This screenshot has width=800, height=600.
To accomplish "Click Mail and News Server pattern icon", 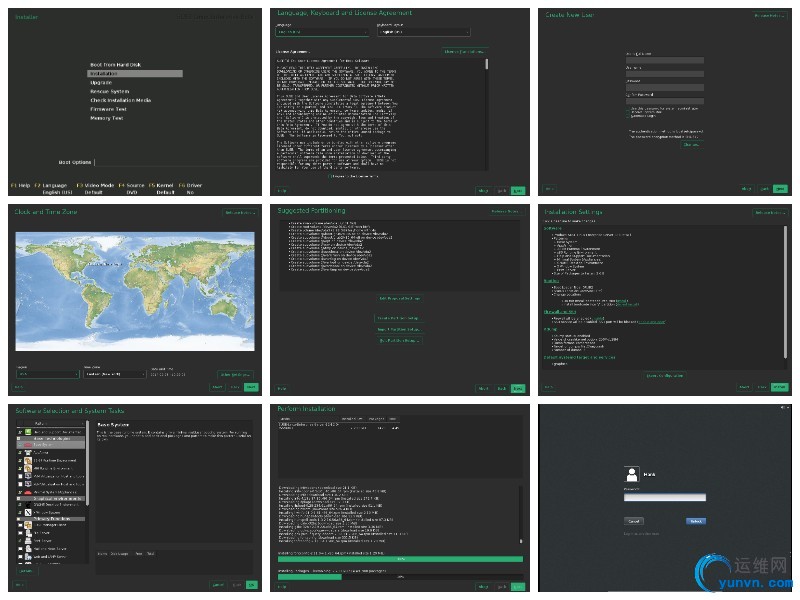I will pos(28,548).
